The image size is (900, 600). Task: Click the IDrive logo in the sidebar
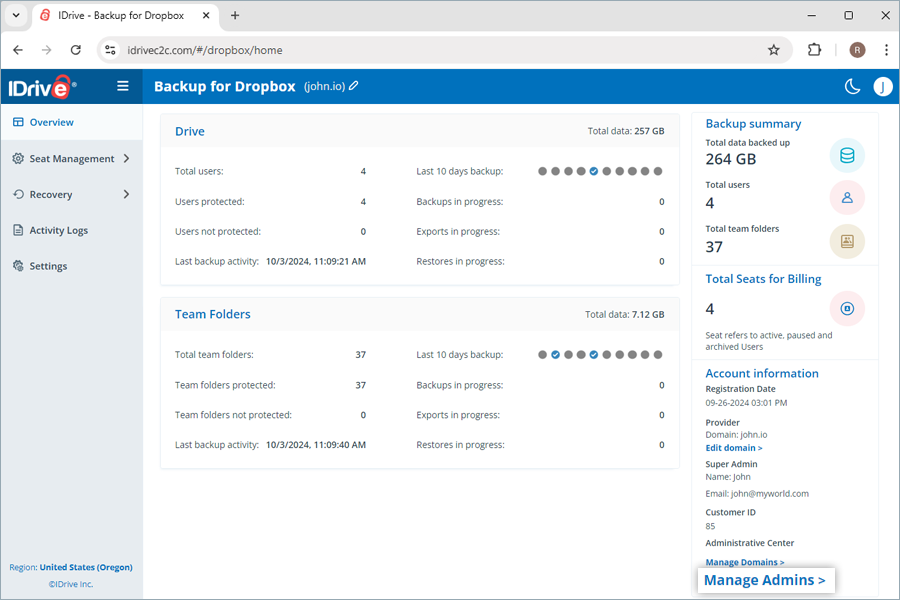[41, 86]
